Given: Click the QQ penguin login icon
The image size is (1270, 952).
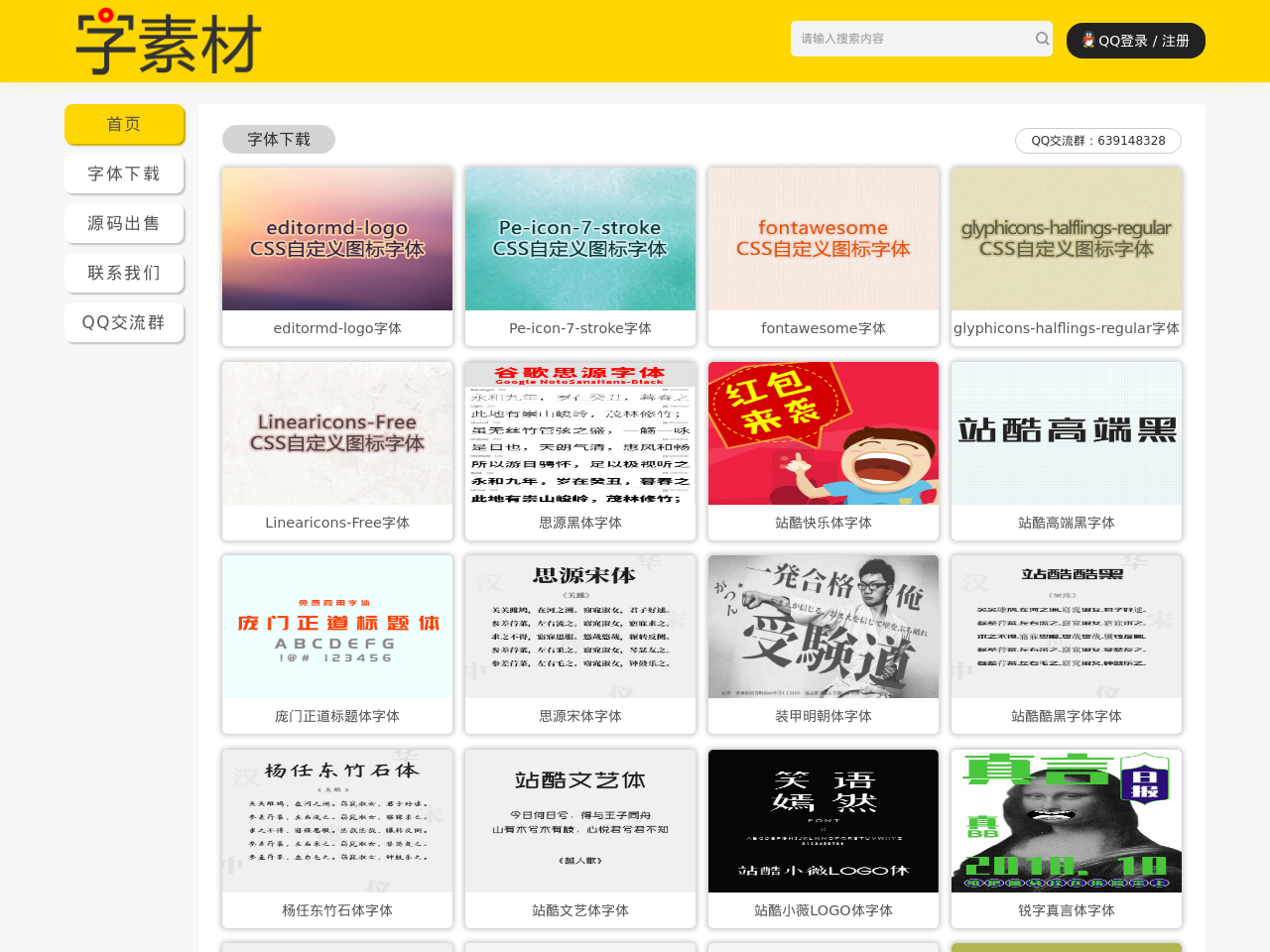Looking at the screenshot, I should point(1088,41).
